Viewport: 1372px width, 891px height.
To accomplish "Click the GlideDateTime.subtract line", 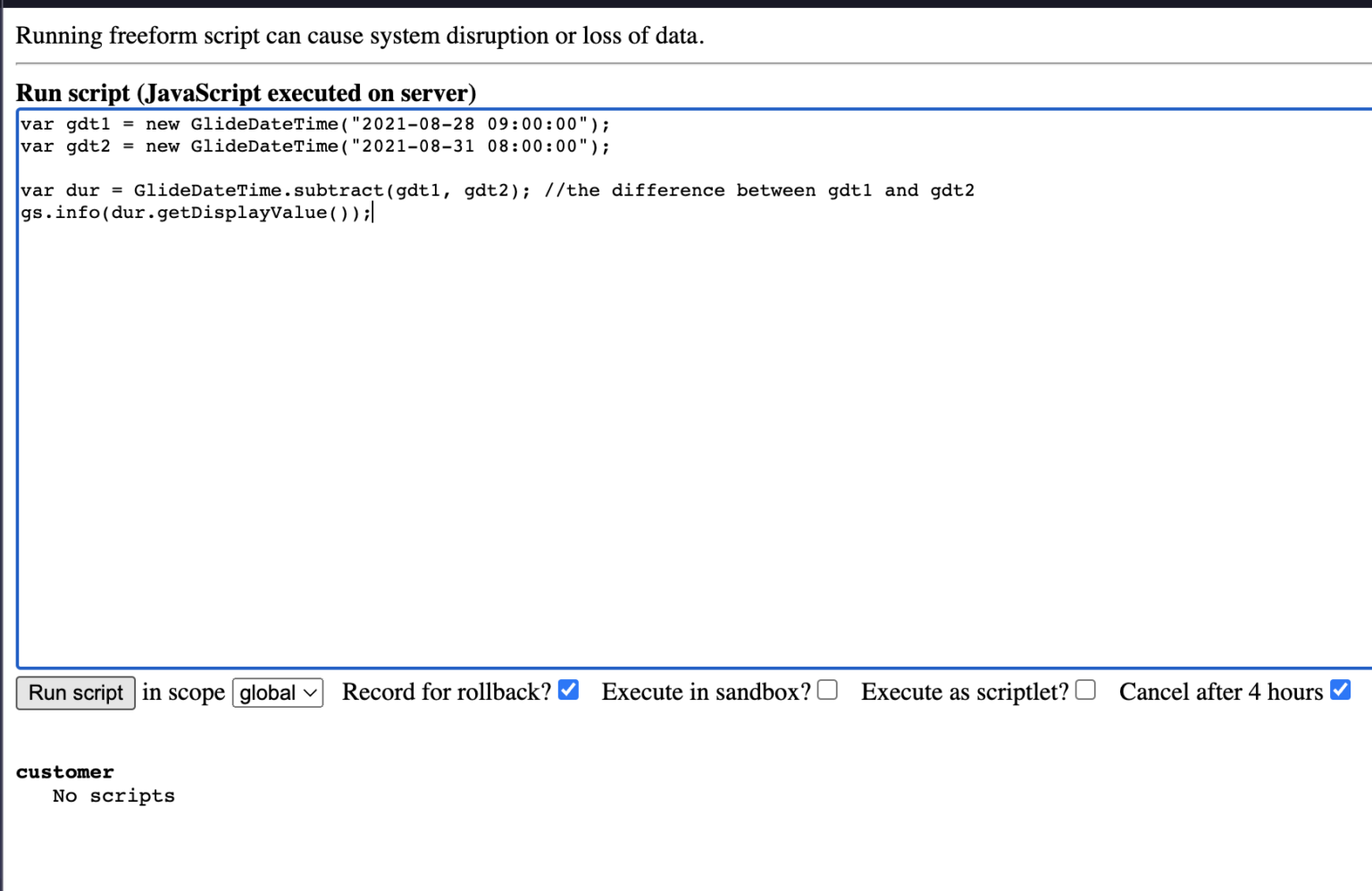I will (x=268, y=190).
